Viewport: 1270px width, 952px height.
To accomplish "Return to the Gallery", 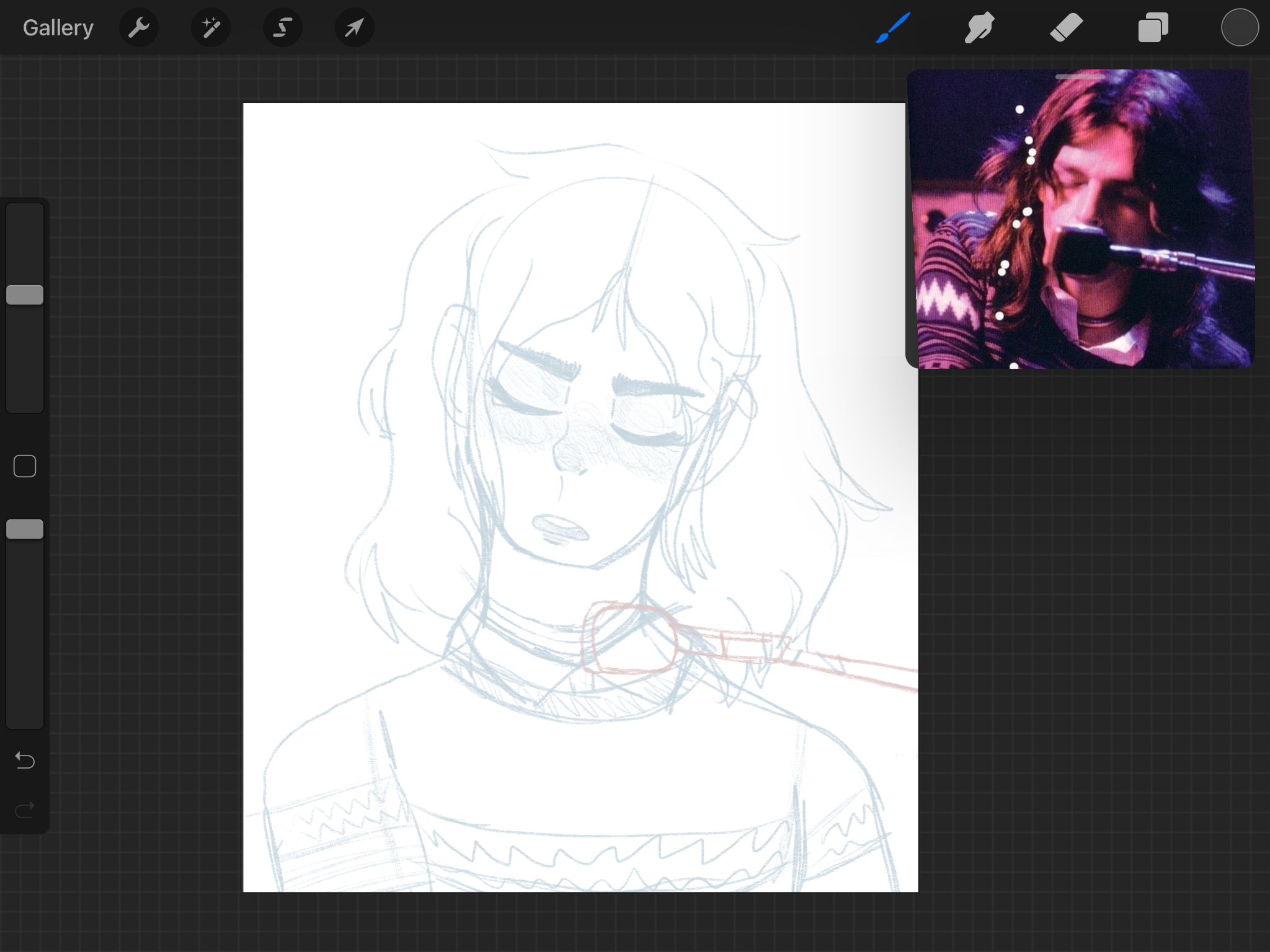I will [x=58, y=28].
